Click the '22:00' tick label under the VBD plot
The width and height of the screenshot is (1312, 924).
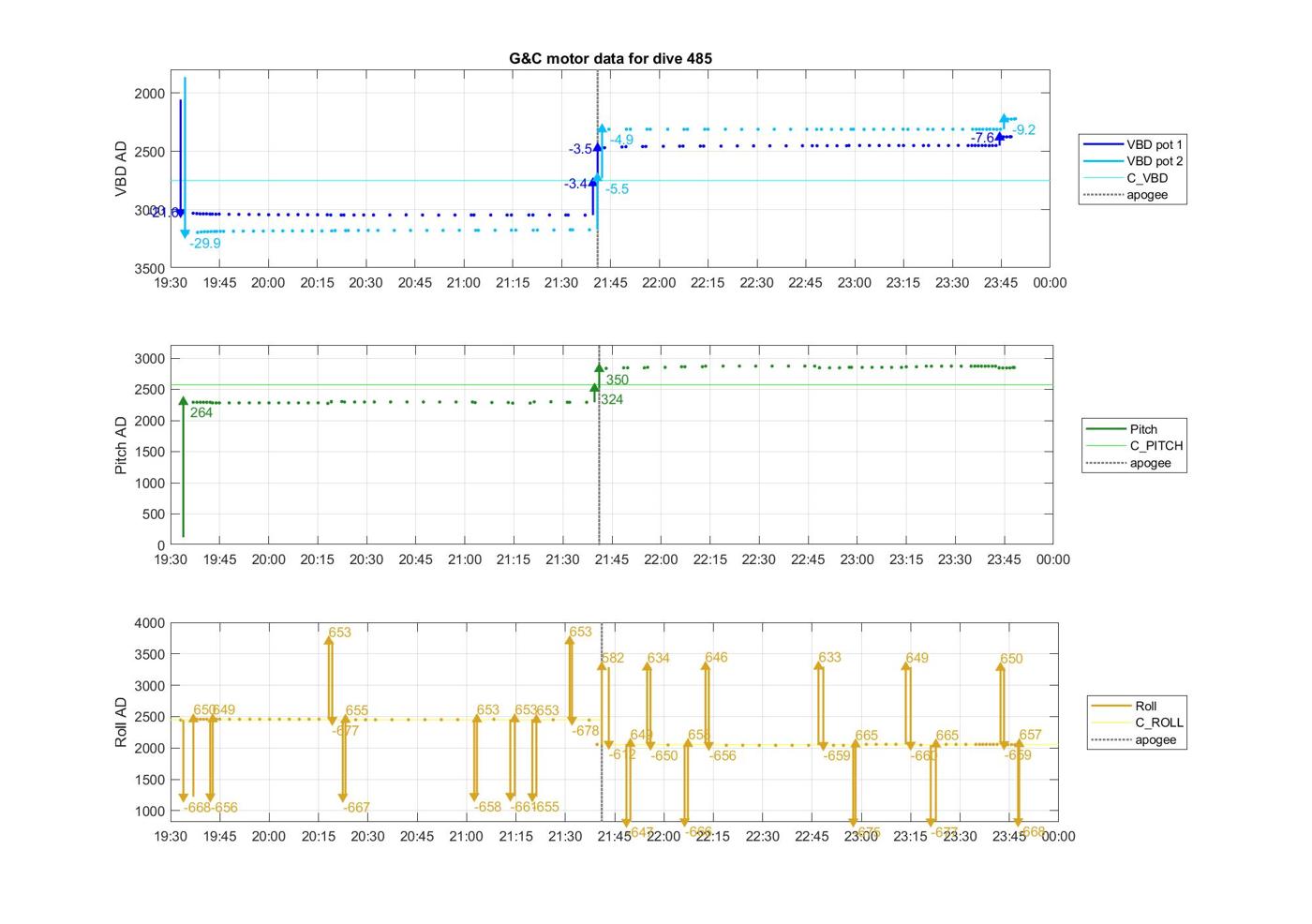click(x=659, y=283)
